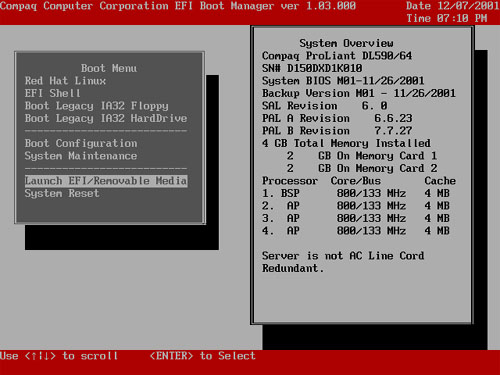Click 2 GB On Memory Card 1
The width and height of the screenshot is (500, 375).
coord(362,156)
